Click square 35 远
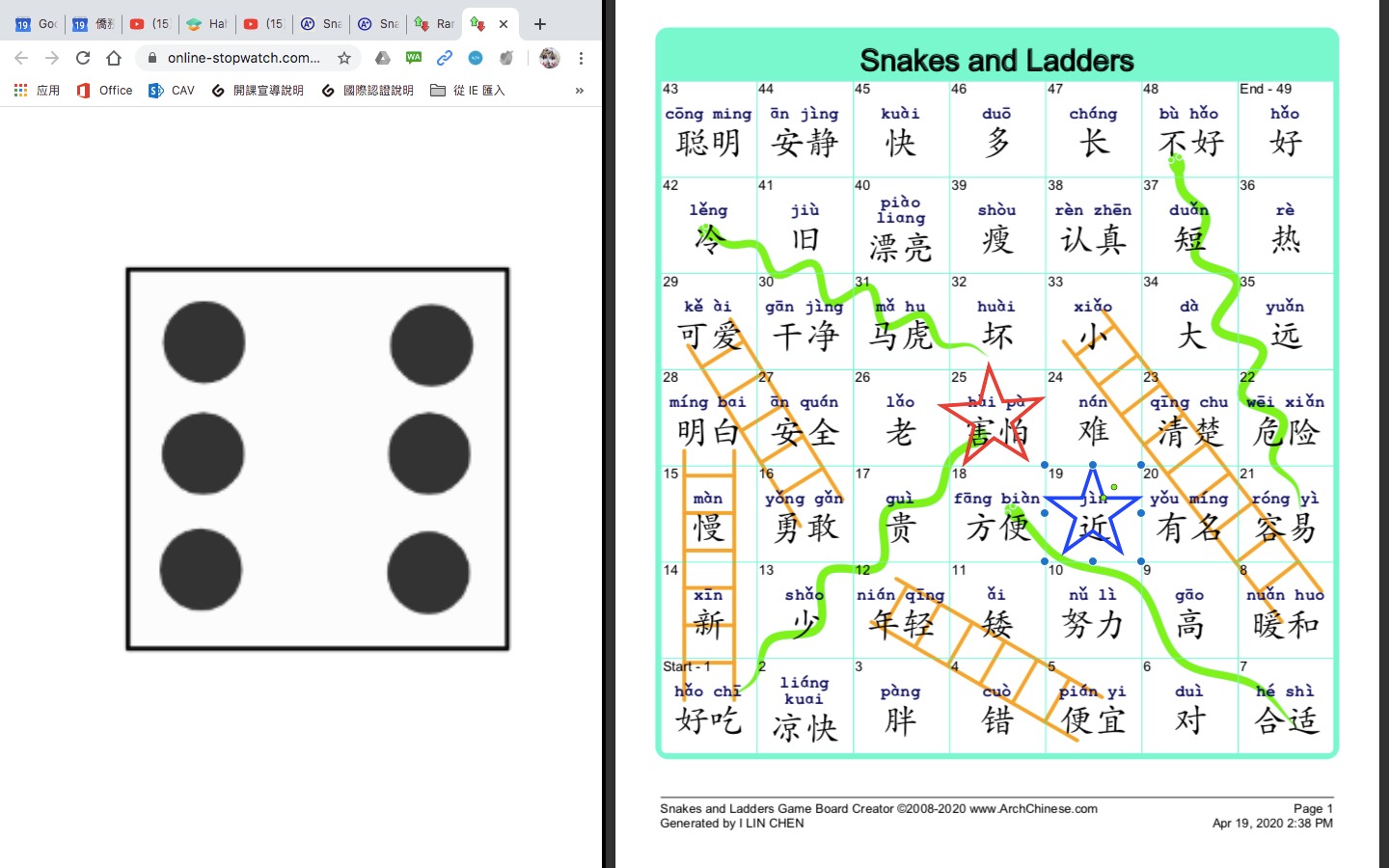1389x868 pixels. pos(1286,322)
